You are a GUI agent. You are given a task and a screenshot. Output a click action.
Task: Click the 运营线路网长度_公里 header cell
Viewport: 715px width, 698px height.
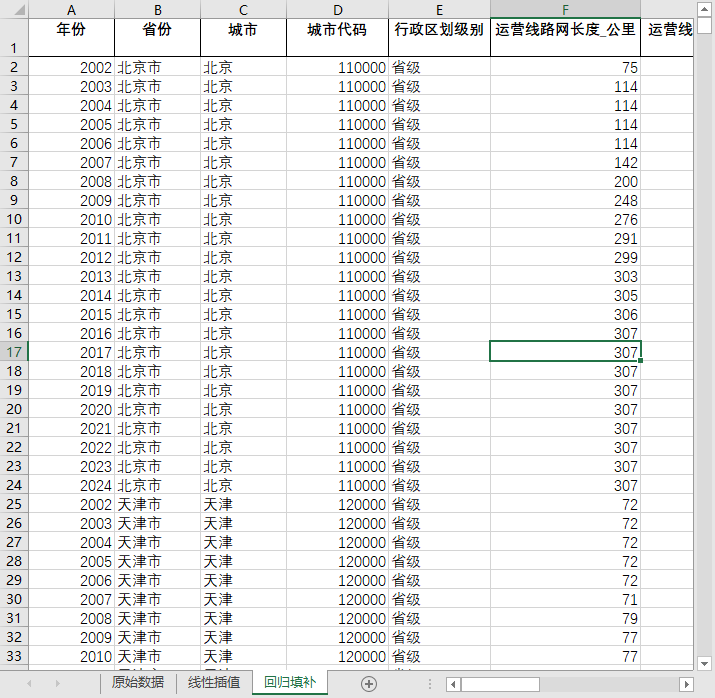click(565, 37)
